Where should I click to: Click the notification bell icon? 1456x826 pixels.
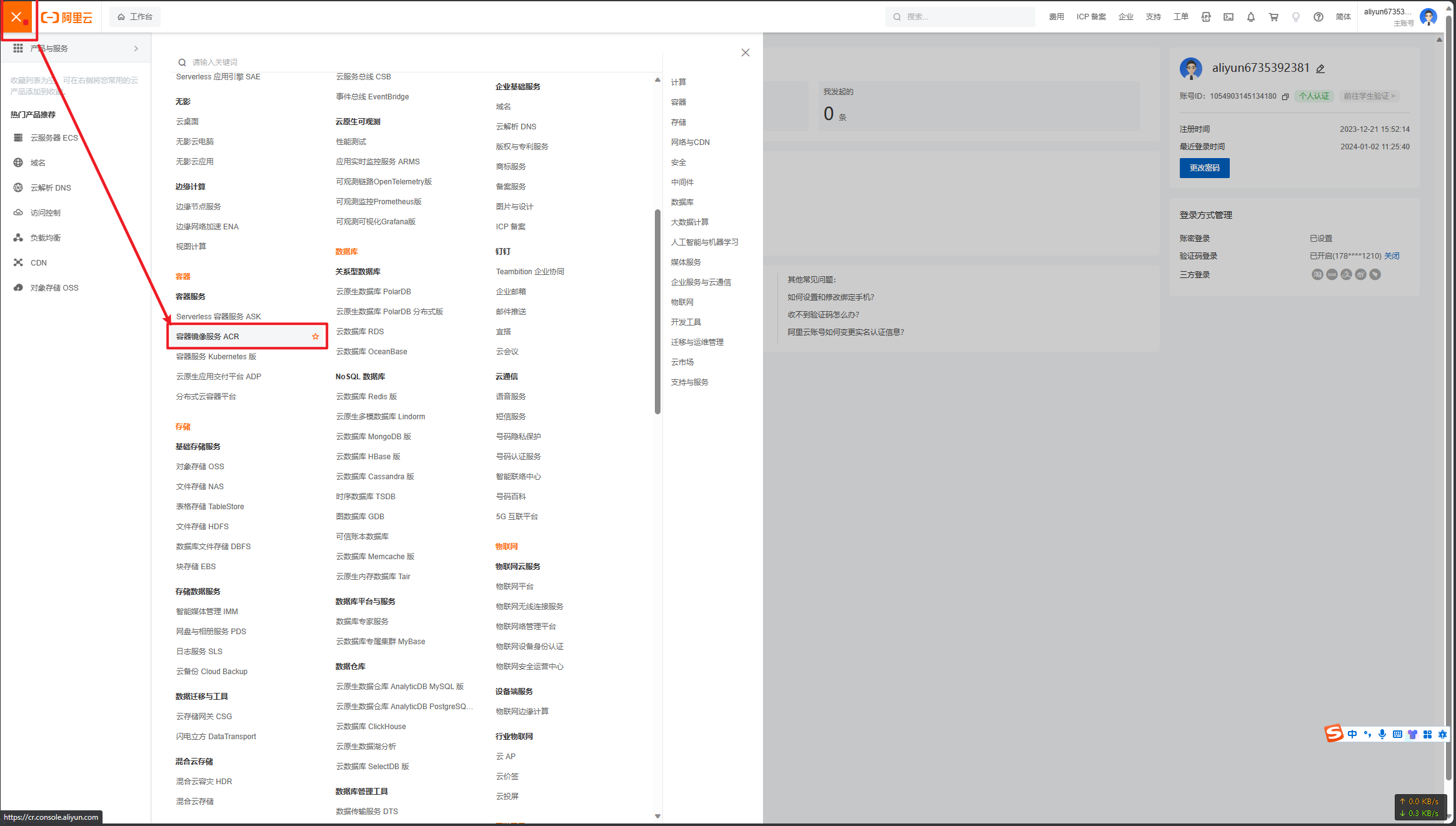[1250, 17]
